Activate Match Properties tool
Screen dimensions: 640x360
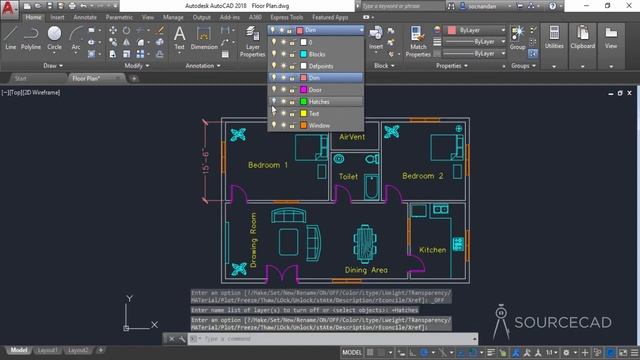418,42
